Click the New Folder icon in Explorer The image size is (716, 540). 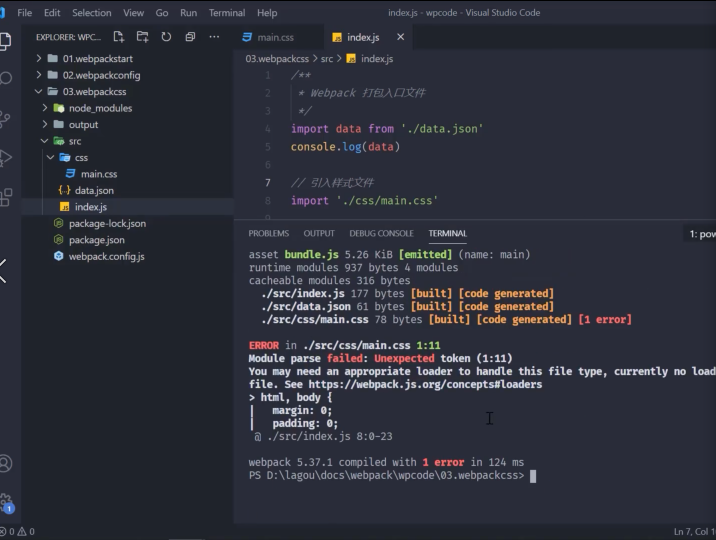tap(142, 37)
